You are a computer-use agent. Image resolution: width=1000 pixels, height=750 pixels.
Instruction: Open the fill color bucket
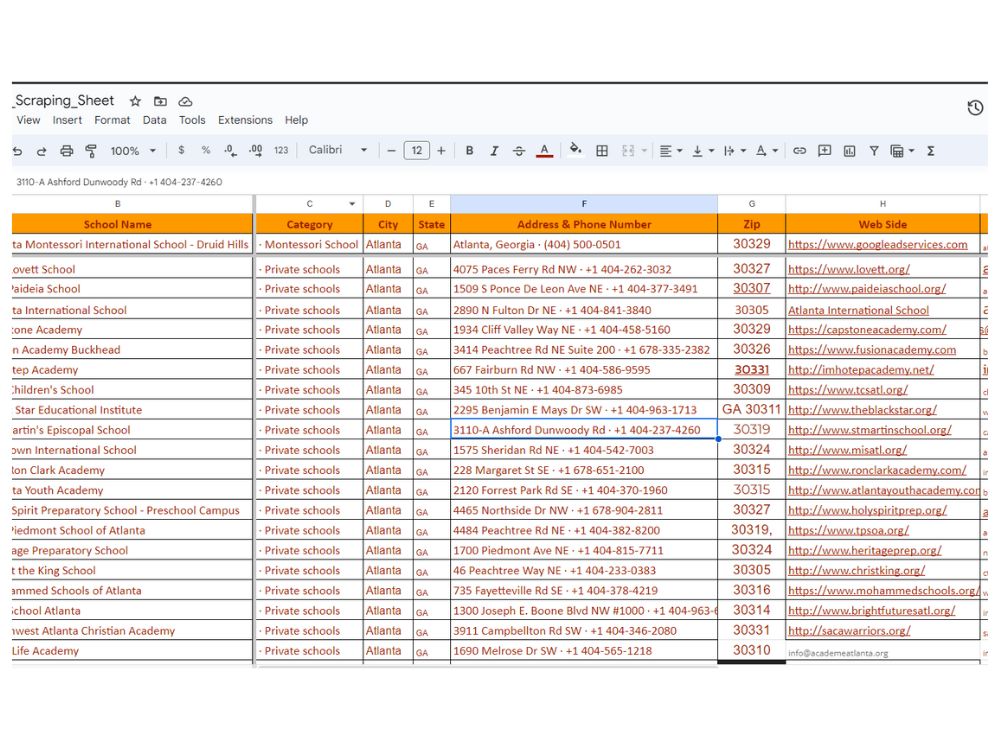coord(575,149)
